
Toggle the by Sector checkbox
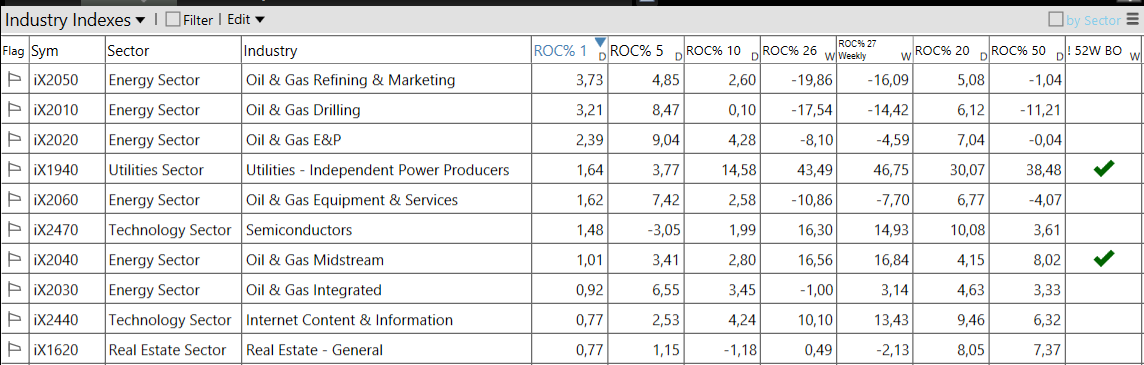(1056, 20)
